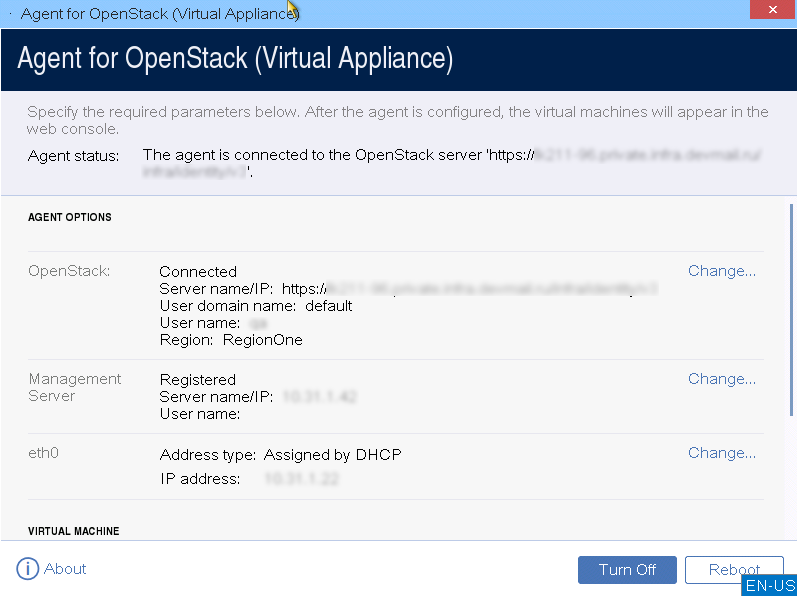Change the Management Server settings
The width and height of the screenshot is (797, 596).
point(722,379)
